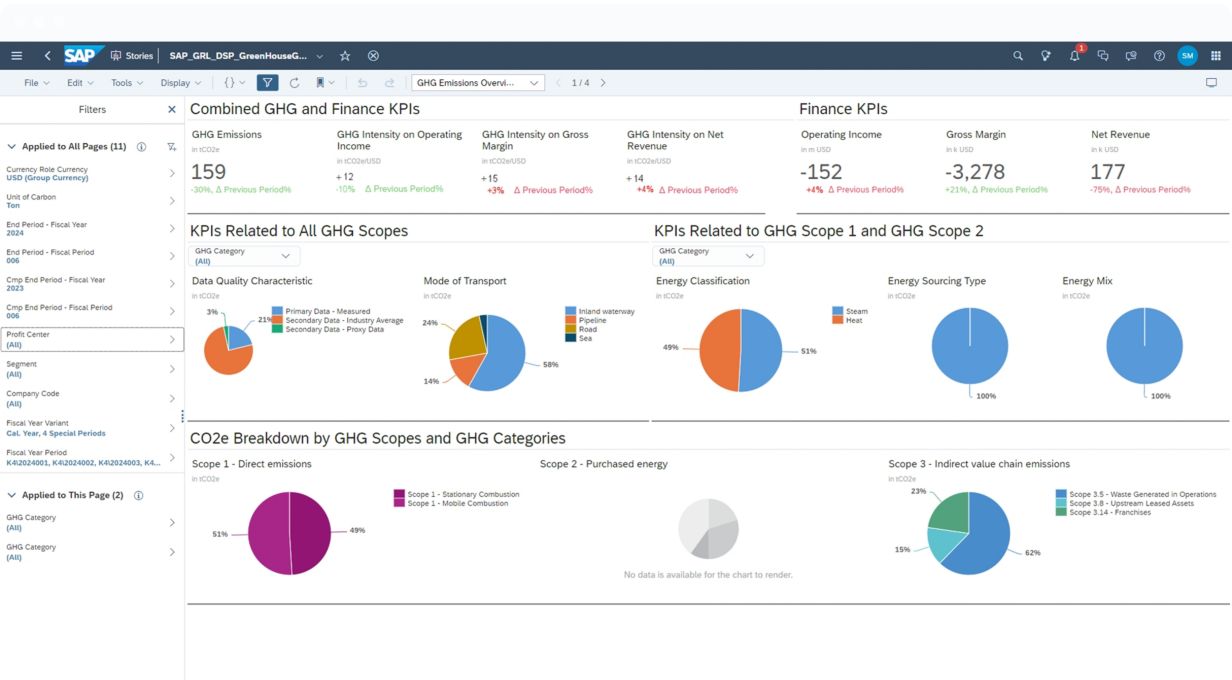Screen dimensions: 1232x680
Task: Open the Tools menu
Action: coord(126,83)
